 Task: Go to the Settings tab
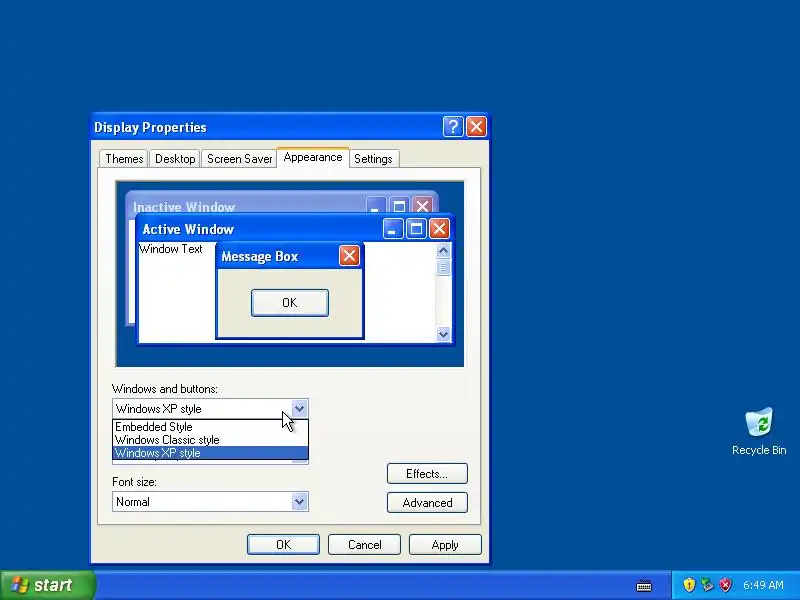pyautogui.click(x=373, y=159)
